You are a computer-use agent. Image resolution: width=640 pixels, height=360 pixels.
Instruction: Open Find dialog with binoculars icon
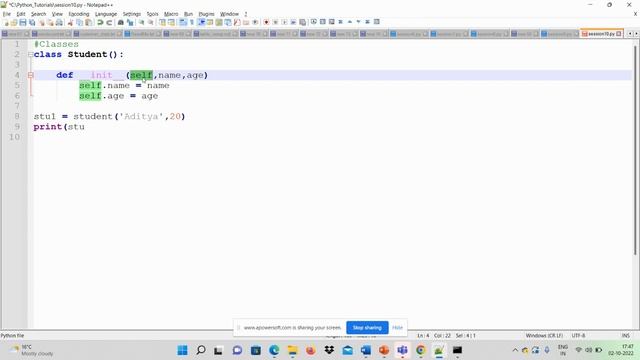120,22
